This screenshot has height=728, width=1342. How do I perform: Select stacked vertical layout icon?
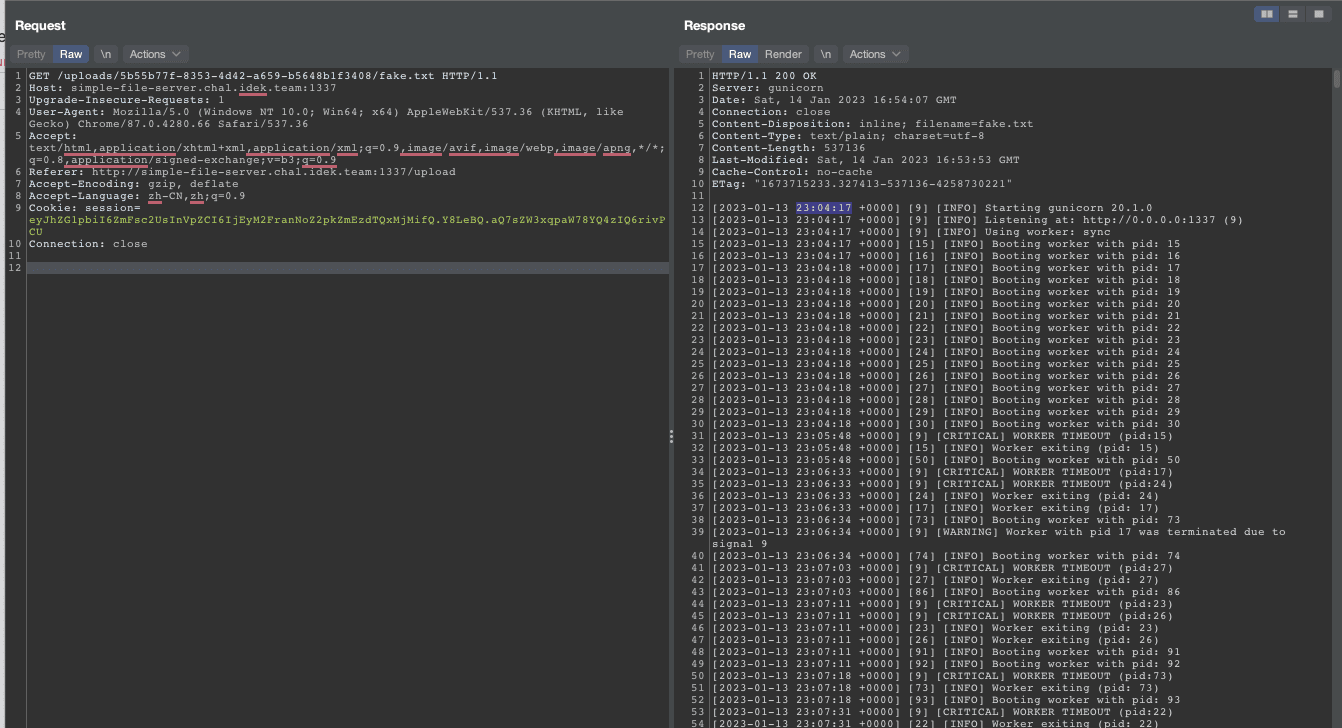[x=1293, y=14]
